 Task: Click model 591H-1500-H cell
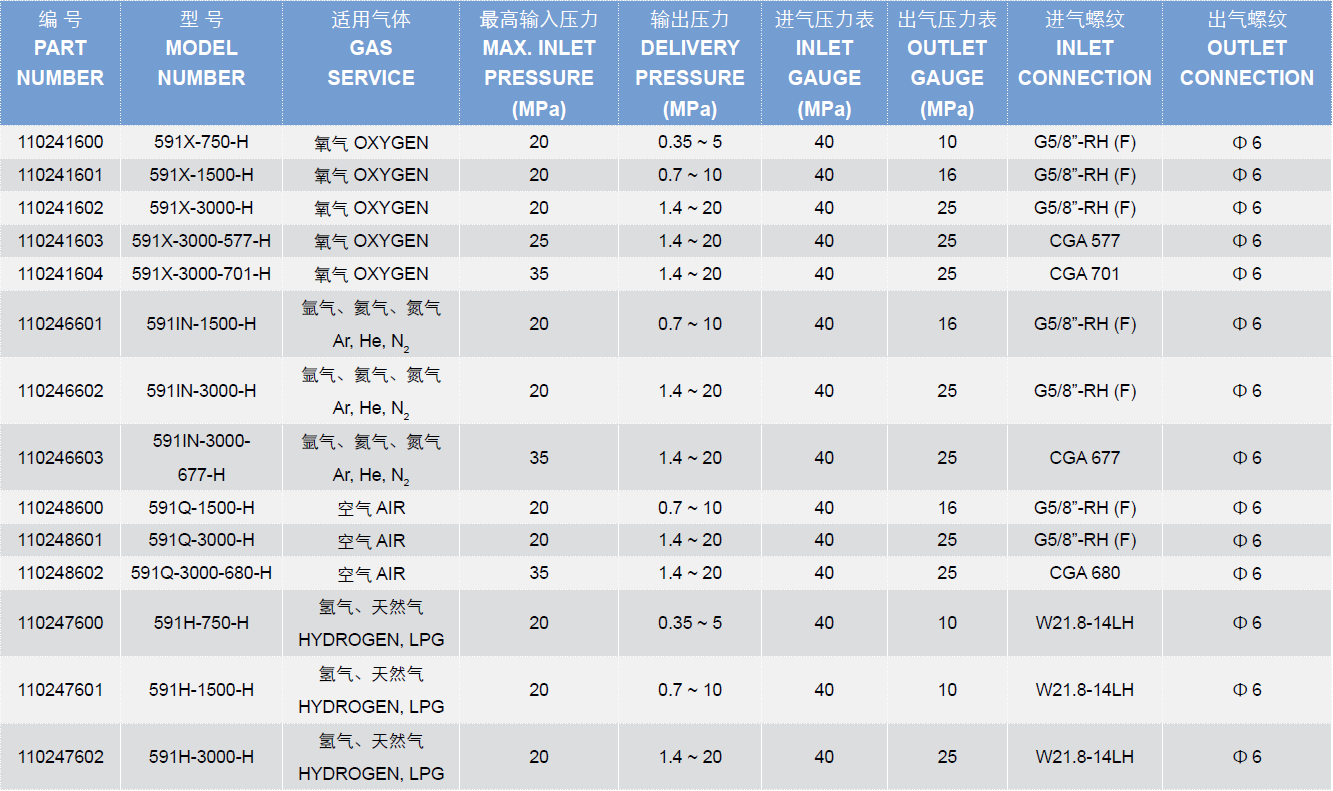coord(201,690)
